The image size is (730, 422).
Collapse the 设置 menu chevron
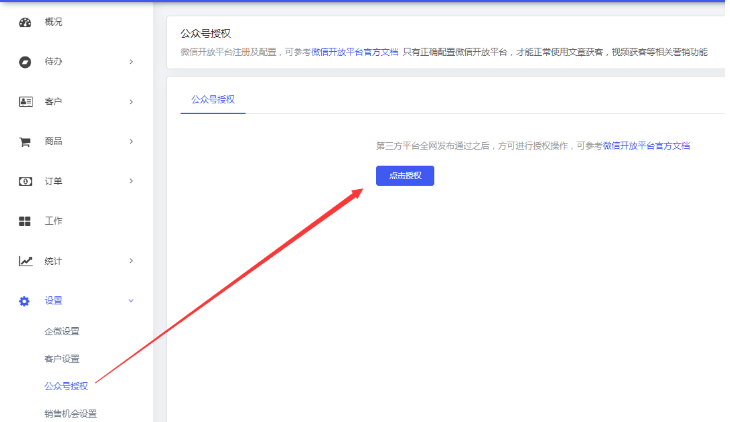131,301
